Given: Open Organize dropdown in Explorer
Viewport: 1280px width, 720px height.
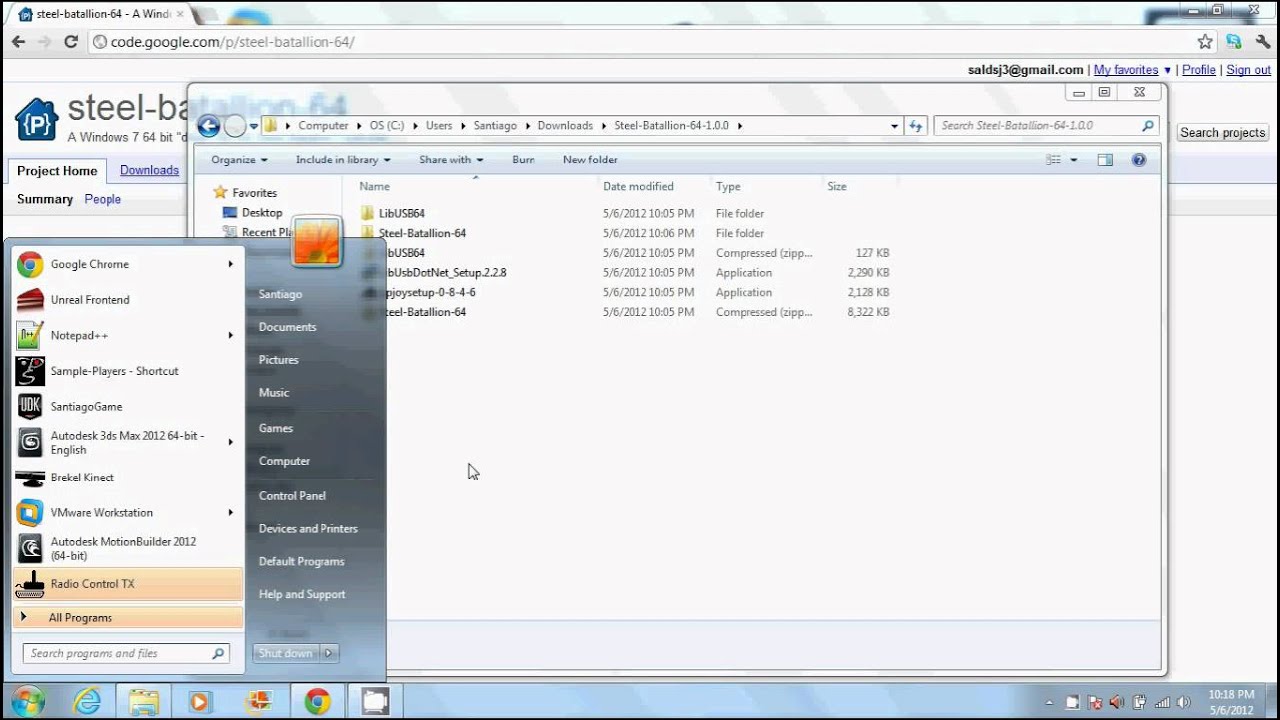Looking at the screenshot, I should point(239,160).
